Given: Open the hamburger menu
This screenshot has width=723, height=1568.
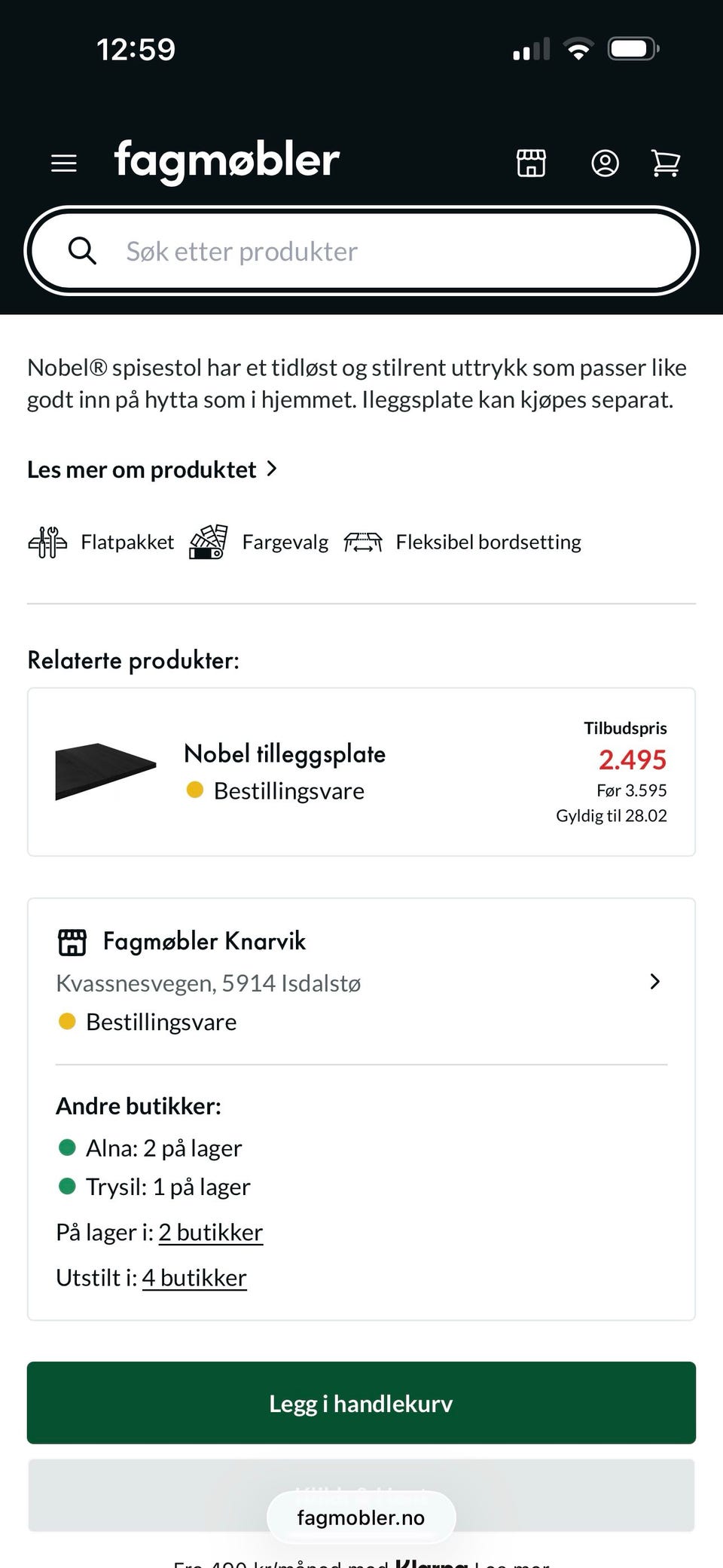Looking at the screenshot, I should click(63, 162).
